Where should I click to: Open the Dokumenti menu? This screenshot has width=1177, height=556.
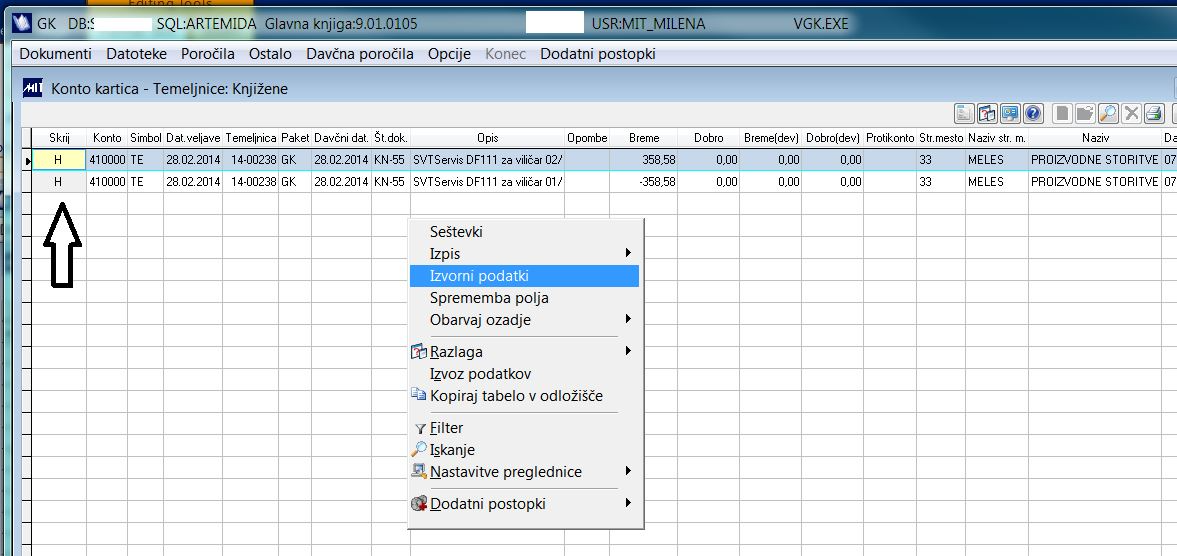[x=56, y=54]
